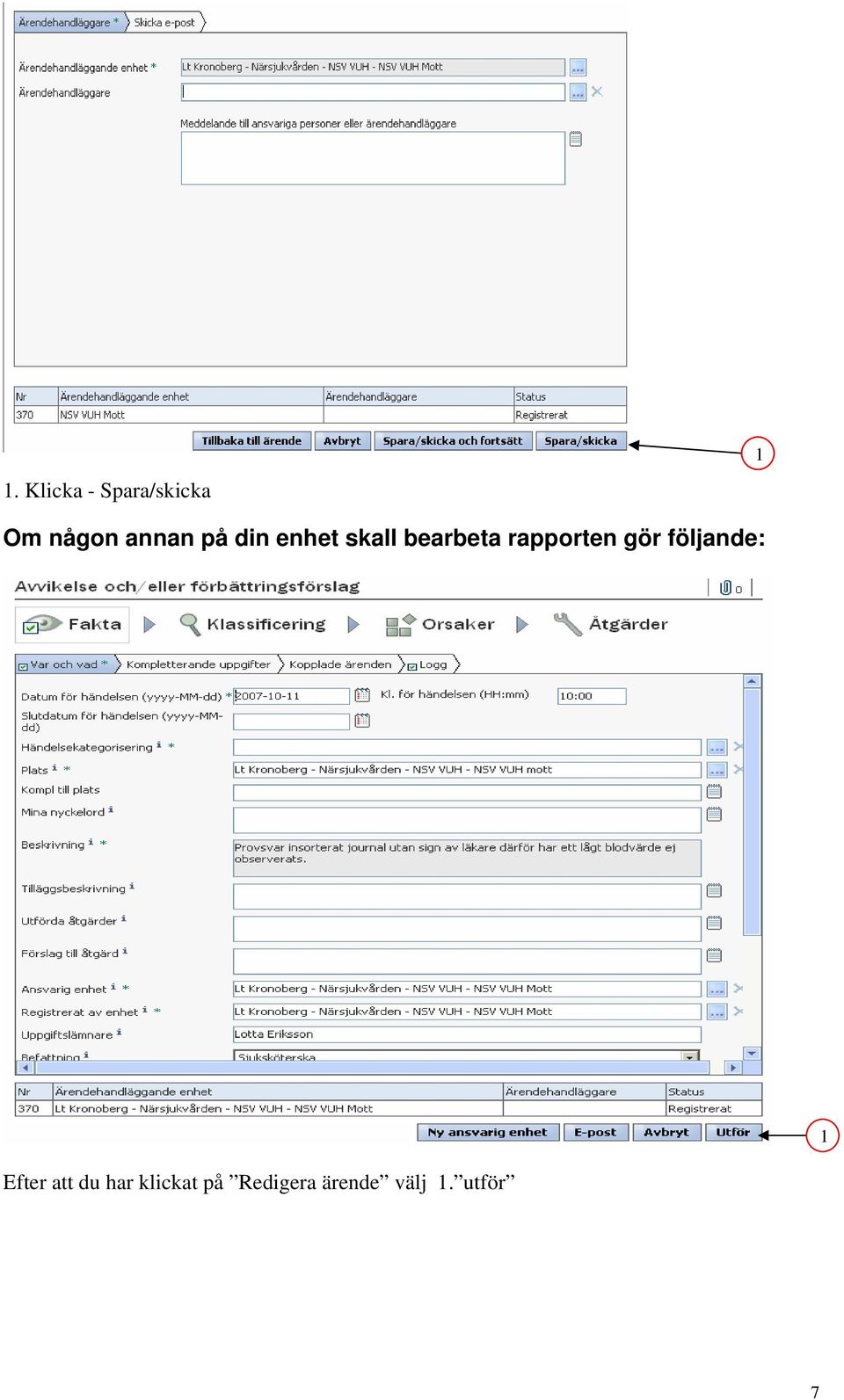The image size is (844, 1400).
Task: Show info for Händelsekategorisering label
Action: 159,745
